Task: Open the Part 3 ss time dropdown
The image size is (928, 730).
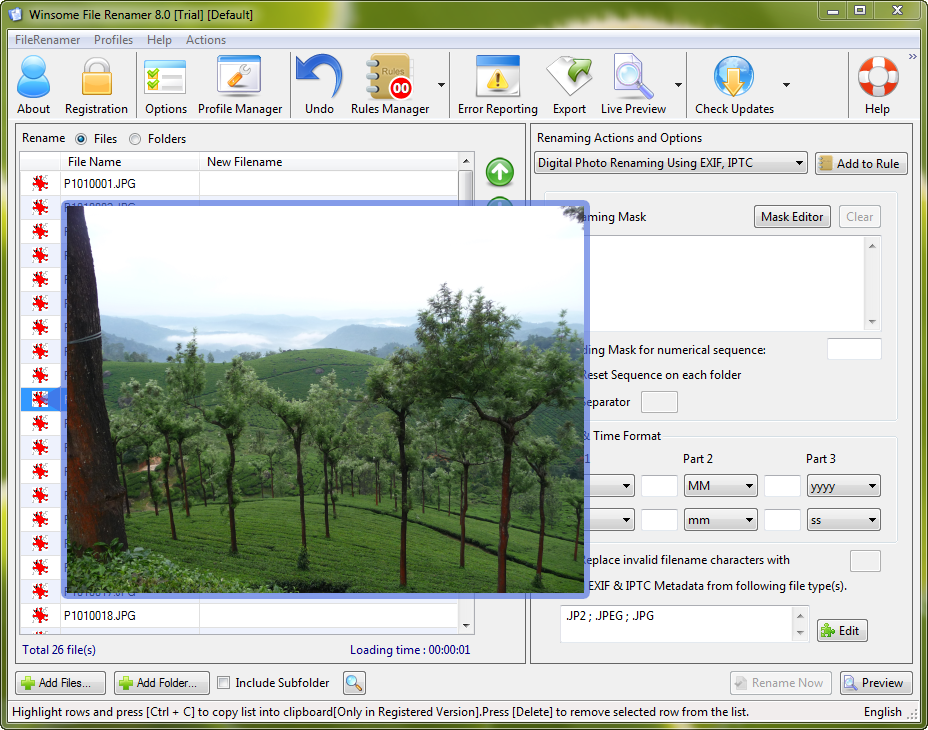Action: click(844, 520)
